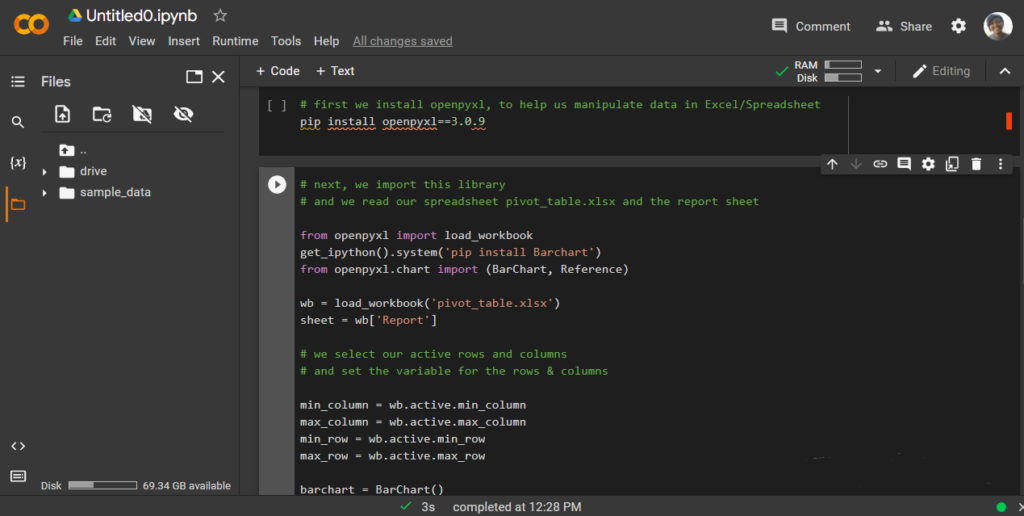Image resolution: width=1024 pixels, height=516 pixels.
Task: Run the load_workbook code cell
Action: pyautogui.click(x=277, y=185)
